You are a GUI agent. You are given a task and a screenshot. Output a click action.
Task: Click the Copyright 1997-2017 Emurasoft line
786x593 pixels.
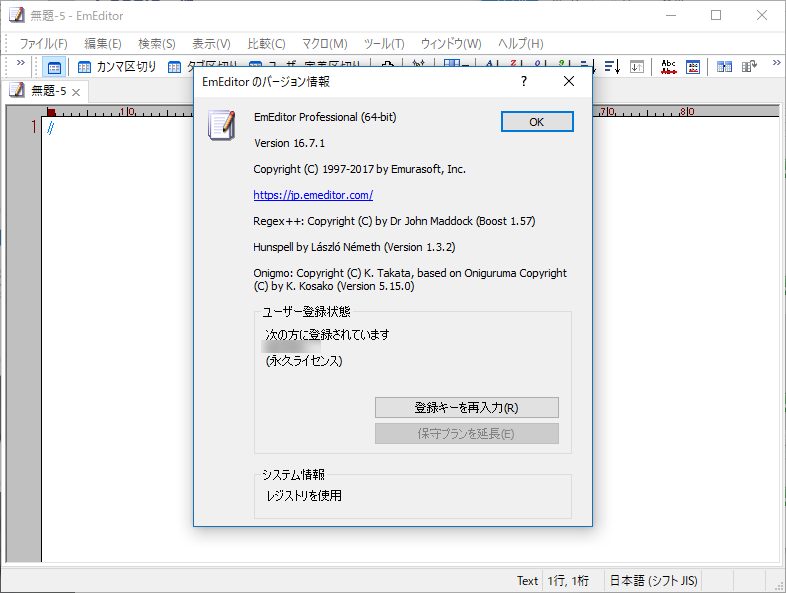(x=359, y=169)
